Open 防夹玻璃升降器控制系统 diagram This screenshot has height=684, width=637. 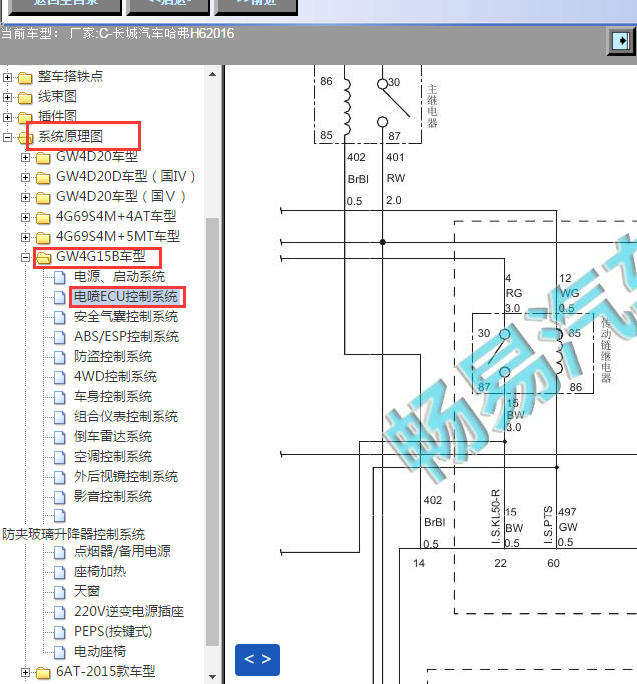pyautogui.click(x=73, y=534)
